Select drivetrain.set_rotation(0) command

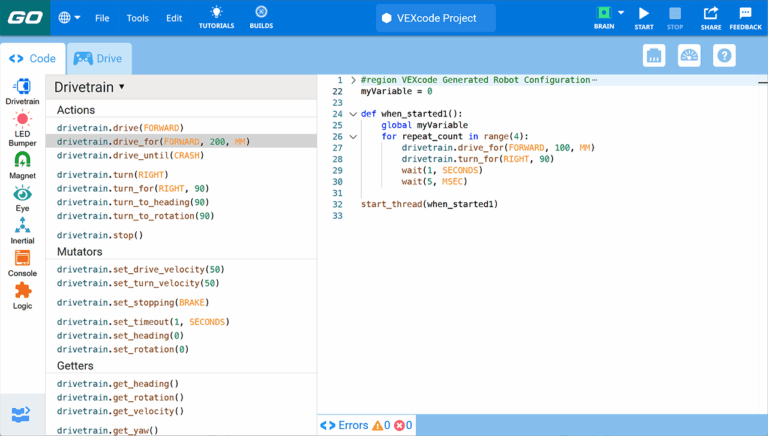[x=122, y=349]
